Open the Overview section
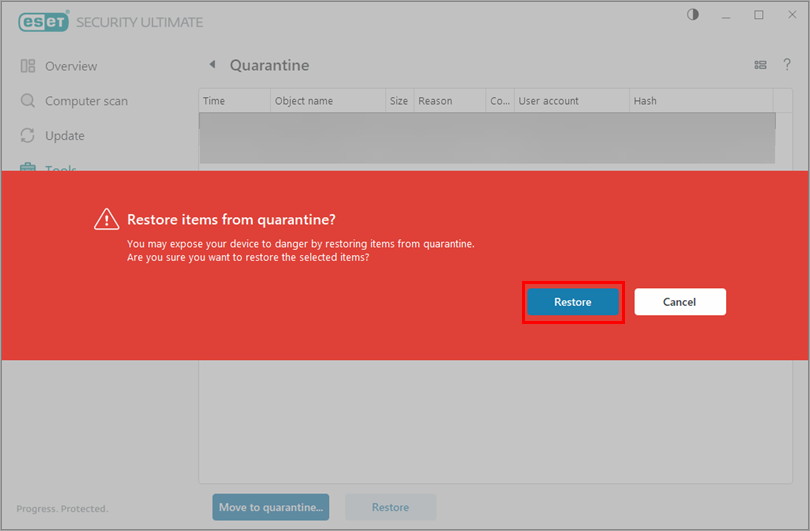The height and width of the screenshot is (531, 810). (71, 66)
